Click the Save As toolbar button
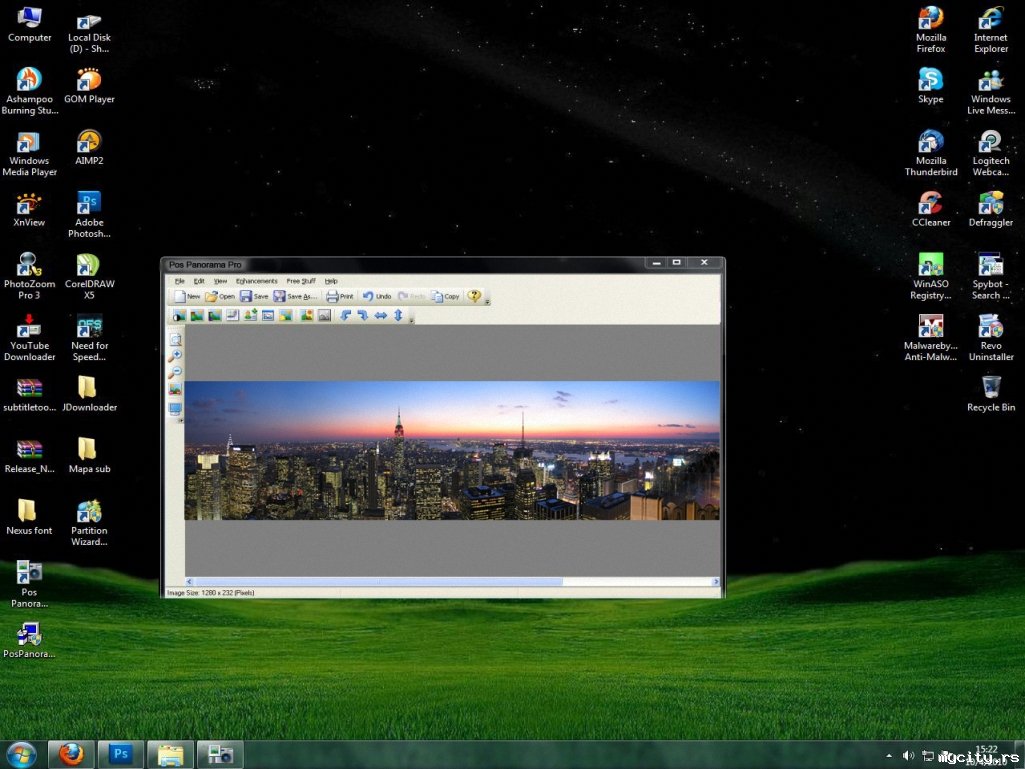 click(295, 296)
